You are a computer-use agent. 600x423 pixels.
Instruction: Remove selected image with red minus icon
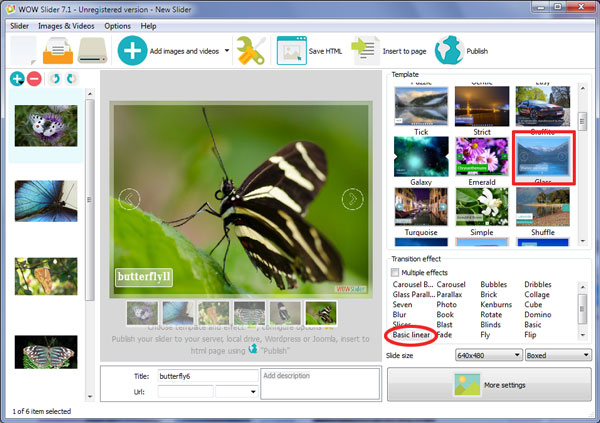34,79
